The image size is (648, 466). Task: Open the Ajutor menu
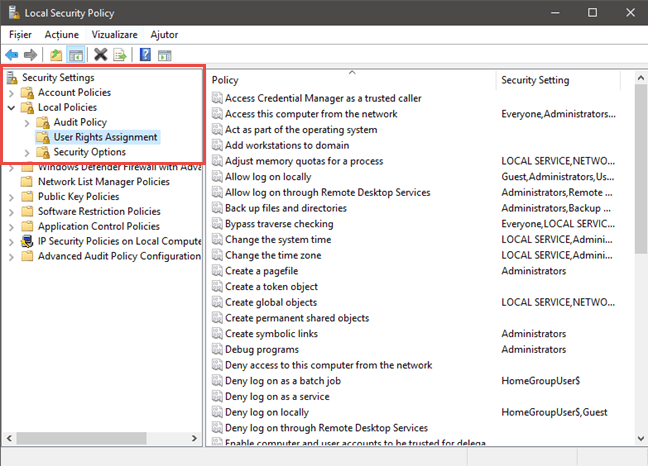tap(164, 35)
